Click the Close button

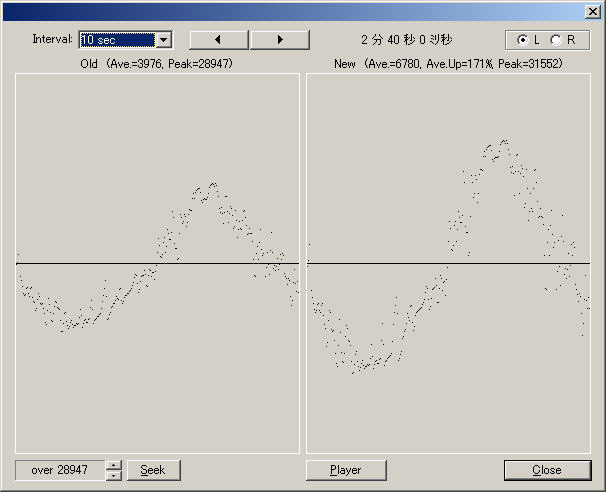click(x=547, y=470)
